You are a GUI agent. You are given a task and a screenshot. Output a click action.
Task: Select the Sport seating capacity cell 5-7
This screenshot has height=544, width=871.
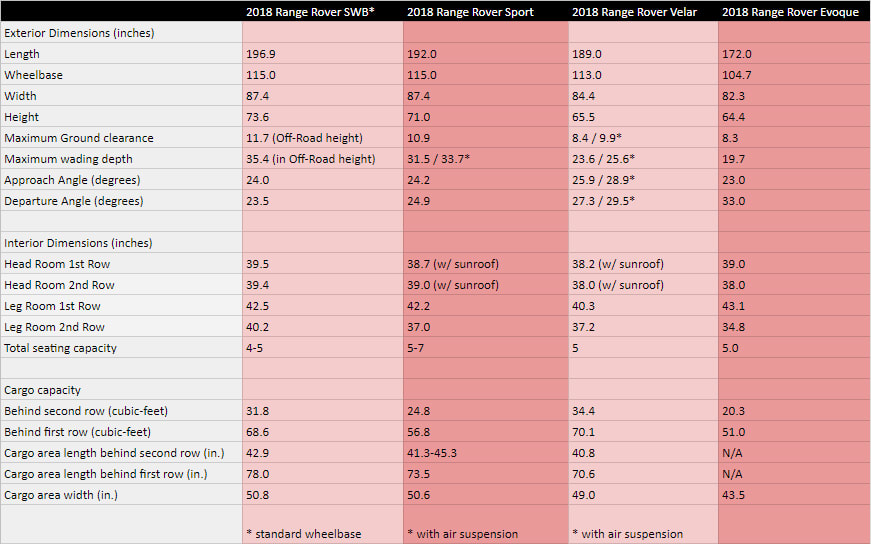pos(417,348)
